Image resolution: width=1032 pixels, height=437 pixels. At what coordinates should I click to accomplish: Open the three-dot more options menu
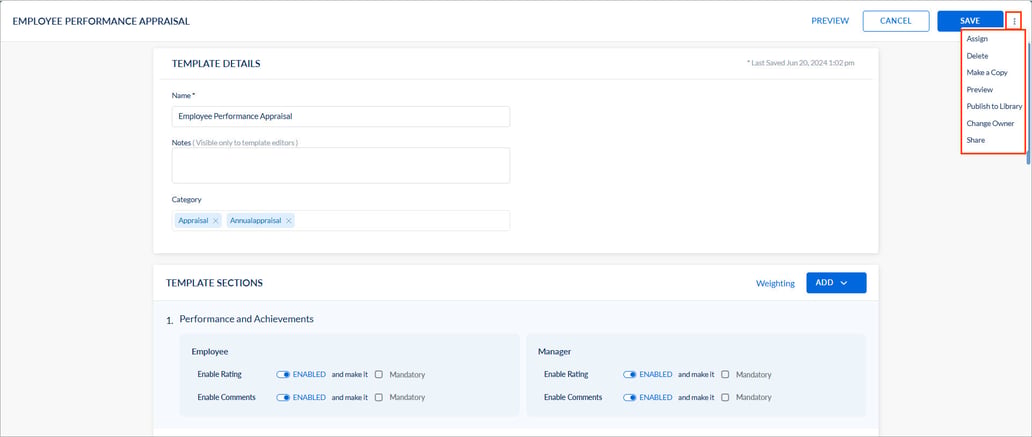coord(1014,21)
